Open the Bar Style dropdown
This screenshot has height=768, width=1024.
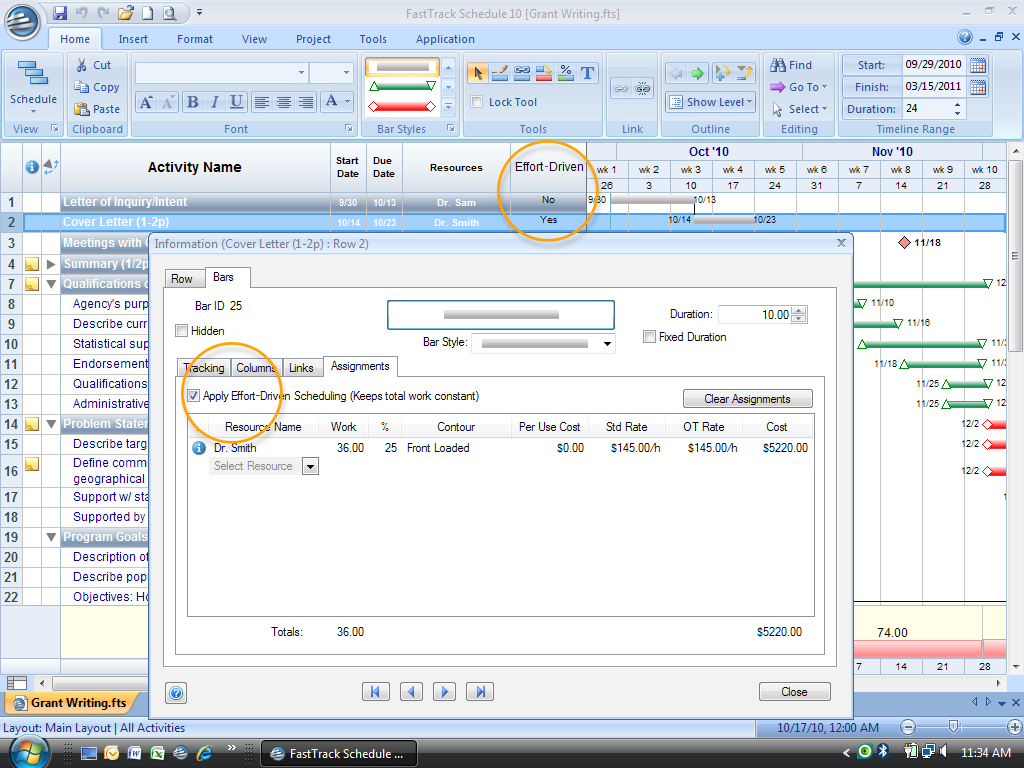click(607, 343)
